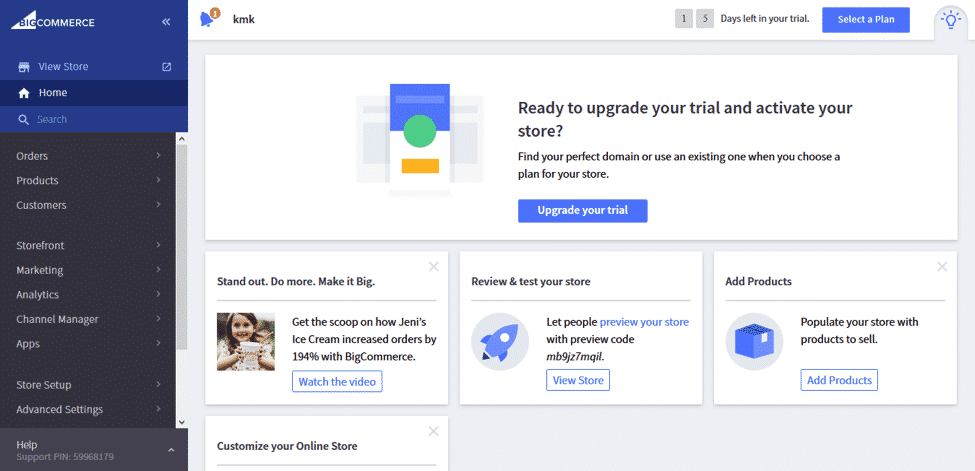The height and width of the screenshot is (471, 975).
Task: Click the sidebar scrollbar down arrow
Action: [x=182, y=422]
